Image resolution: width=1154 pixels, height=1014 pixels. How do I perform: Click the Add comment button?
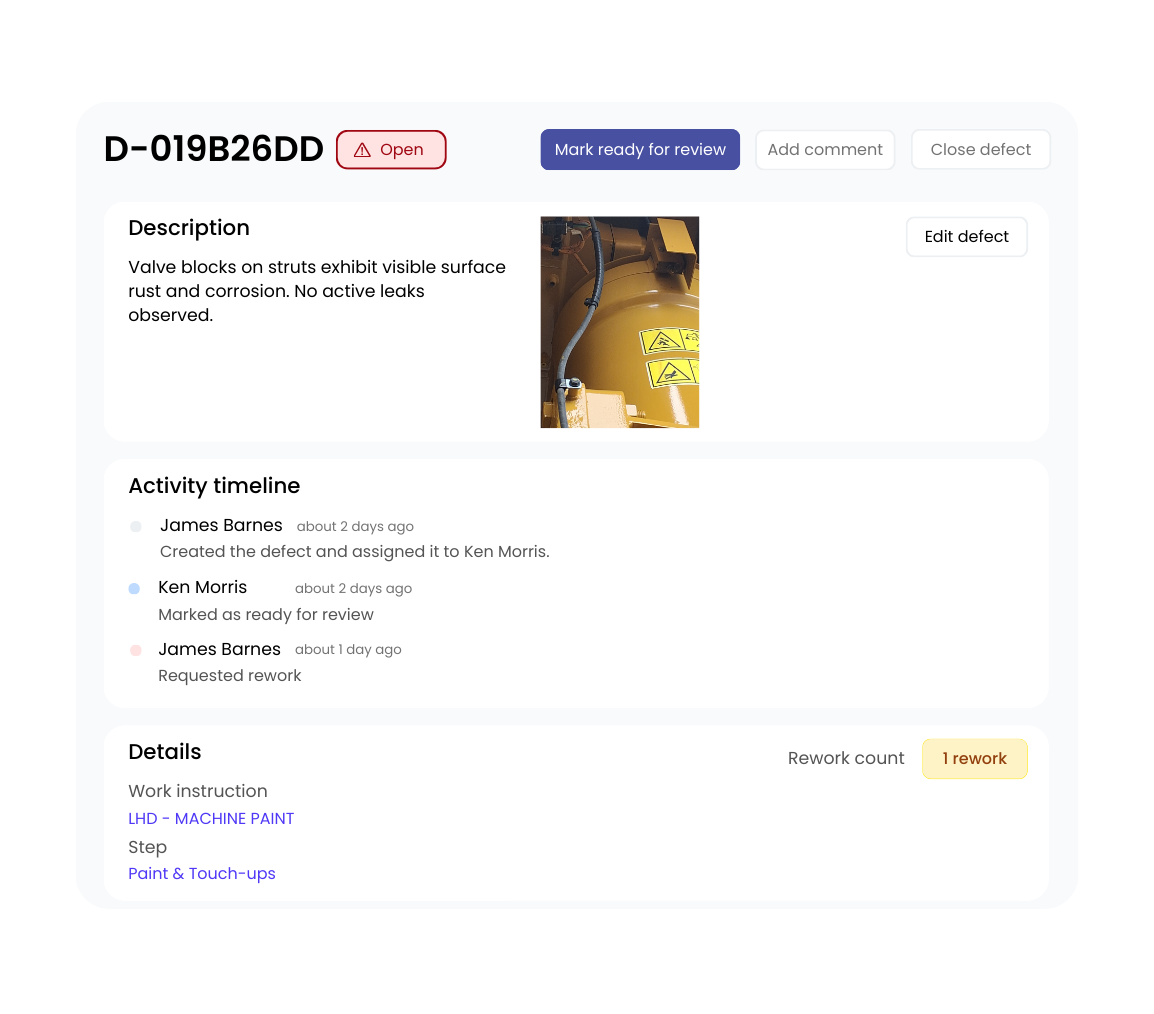(x=825, y=149)
